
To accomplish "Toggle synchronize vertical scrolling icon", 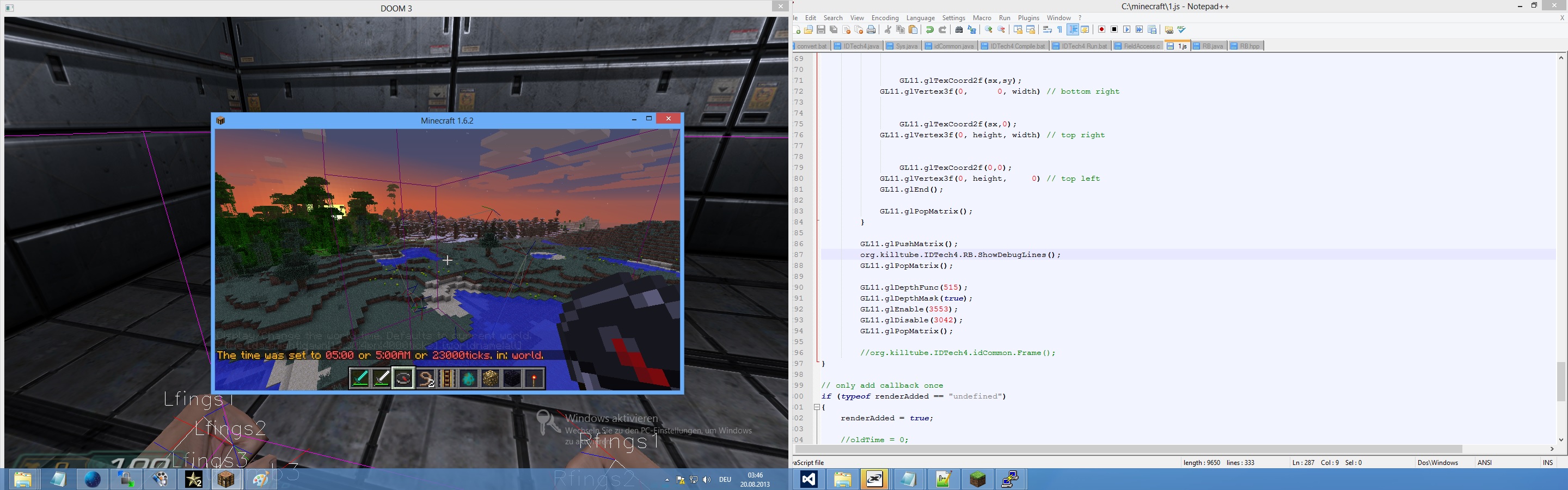I will pos(1018,29).
